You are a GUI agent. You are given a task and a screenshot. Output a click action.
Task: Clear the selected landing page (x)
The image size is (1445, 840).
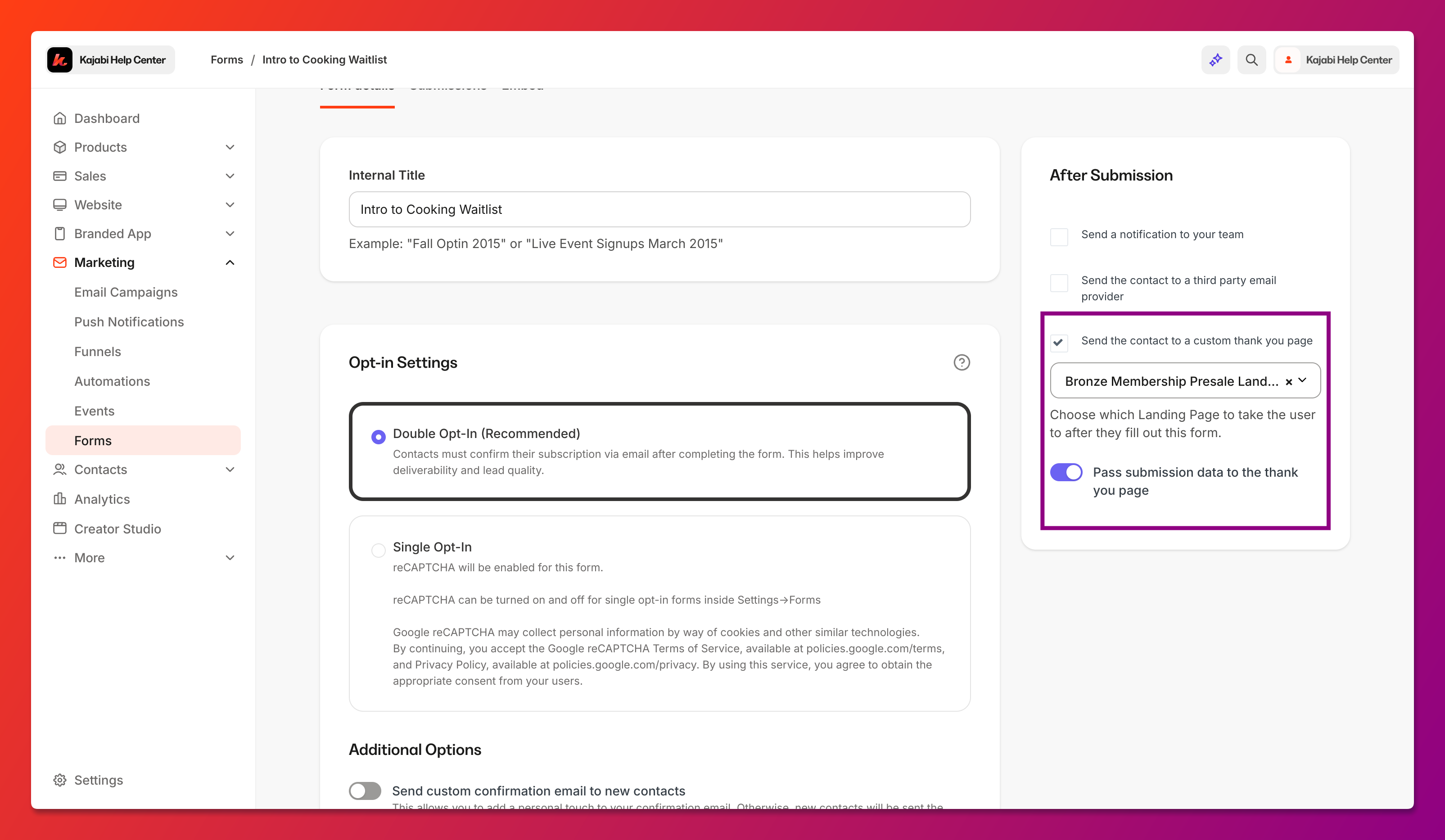coord(1288,381)
